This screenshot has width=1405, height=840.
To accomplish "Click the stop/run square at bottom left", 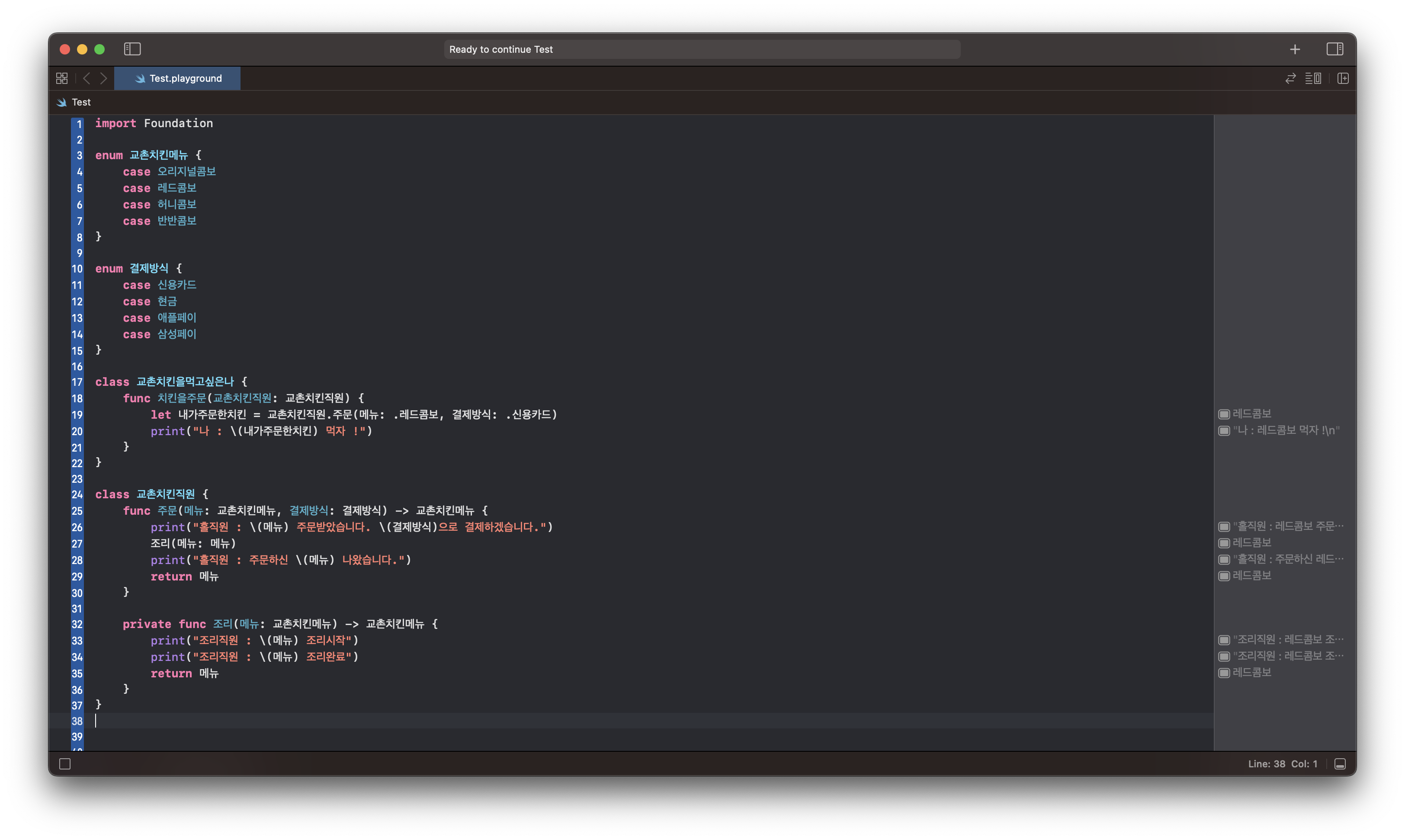I will click(x=65, y=763).
